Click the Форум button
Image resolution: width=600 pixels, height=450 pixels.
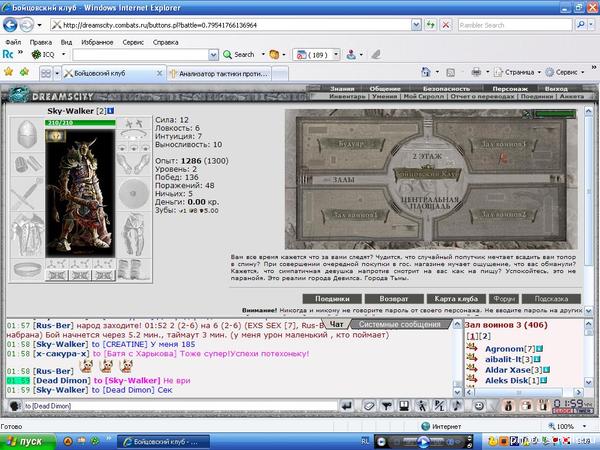point(504,299)
